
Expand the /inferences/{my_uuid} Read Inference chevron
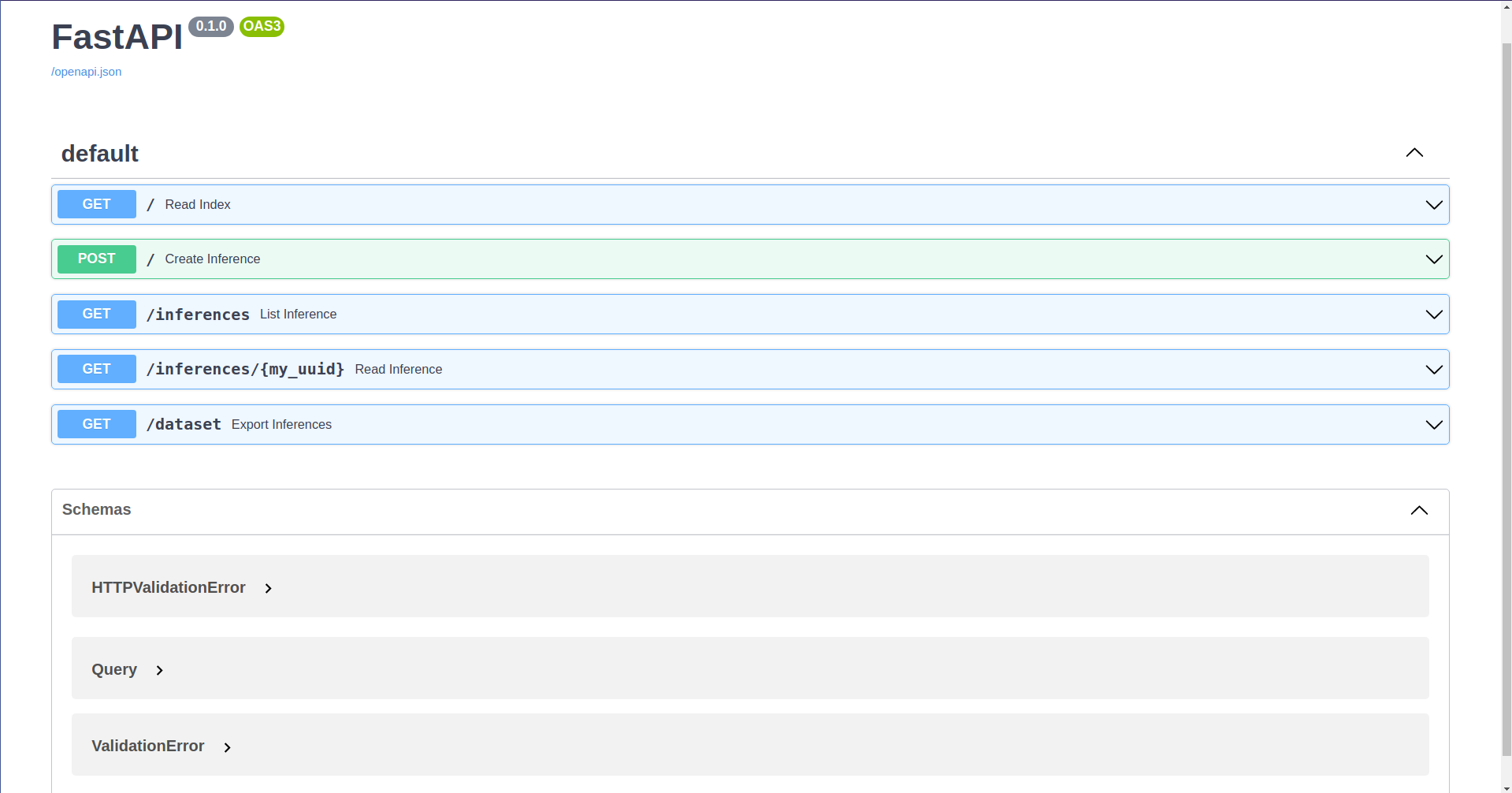(x=1433, y=370)
